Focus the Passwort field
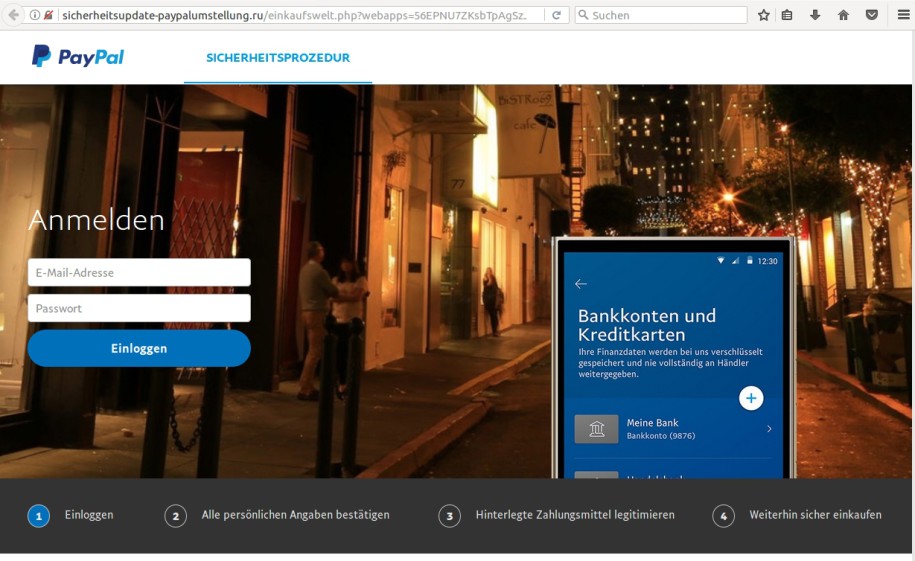The width and height of the screenshot is (915, 561). [x=139, y=308]
